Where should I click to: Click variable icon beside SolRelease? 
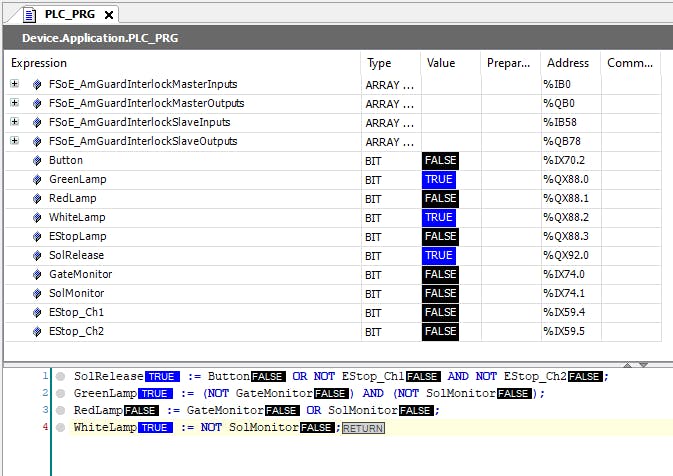(37, 255)
